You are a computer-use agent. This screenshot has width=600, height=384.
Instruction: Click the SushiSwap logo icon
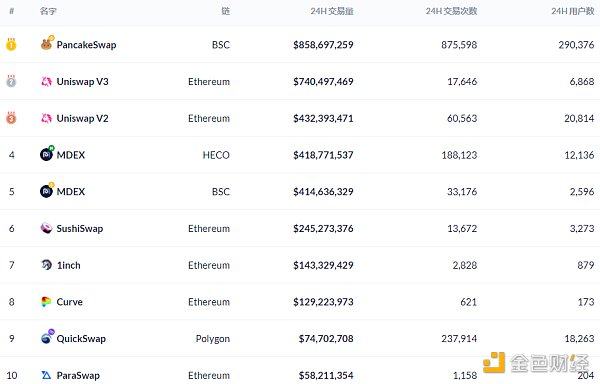(46, 228)
